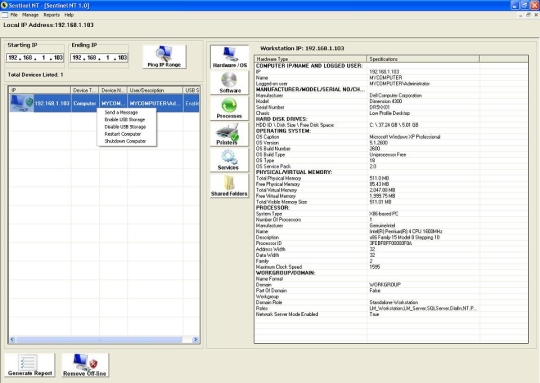The width and height of the screenshot is (540, 383).
Task: Click the Ping IP Range button
Action: [x=164, y=57]
